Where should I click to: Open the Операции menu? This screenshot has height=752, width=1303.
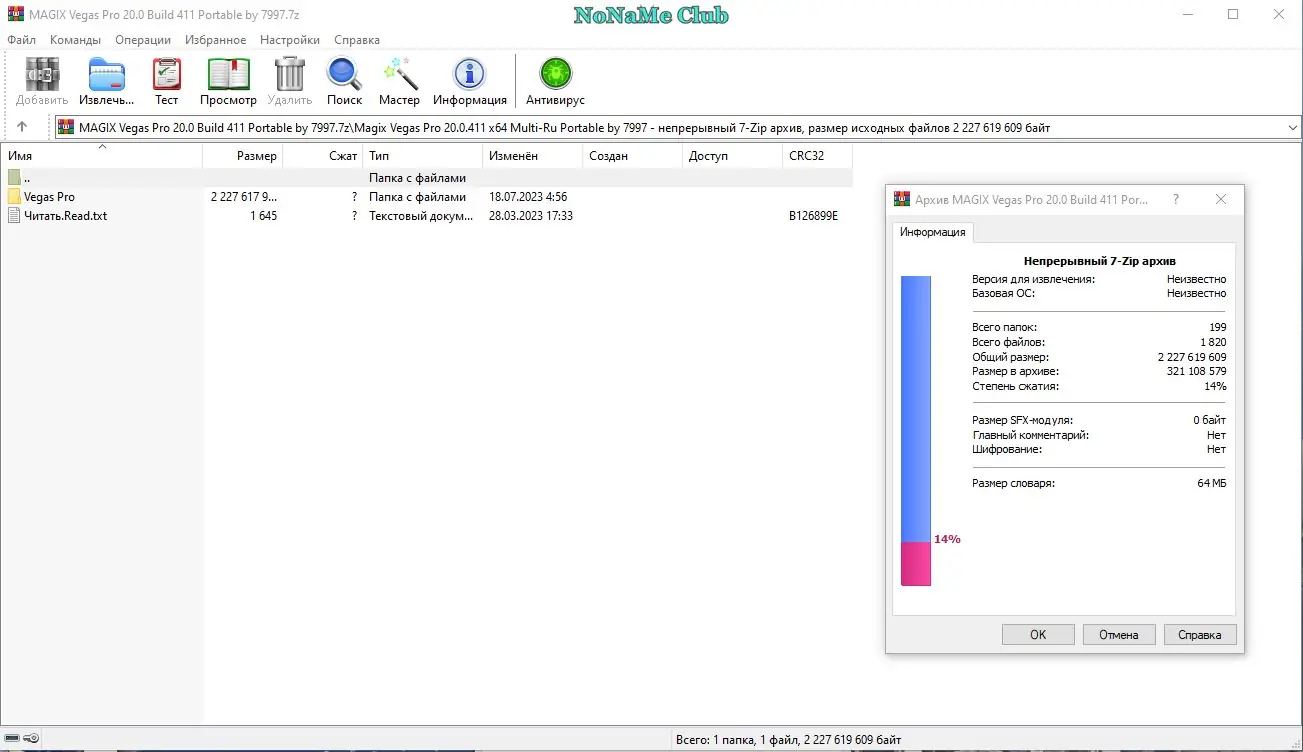click(x=143, y=40)
